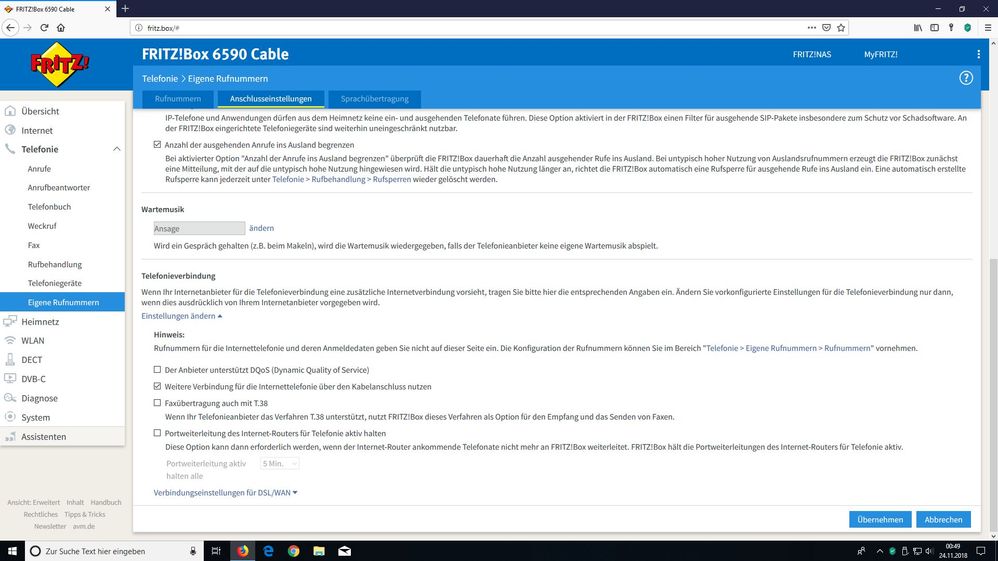Uncheck 'Weitere Verbindung für die Internettelefonie'
The height and width of the screenshot is (561, 998).
pos(157,386)
